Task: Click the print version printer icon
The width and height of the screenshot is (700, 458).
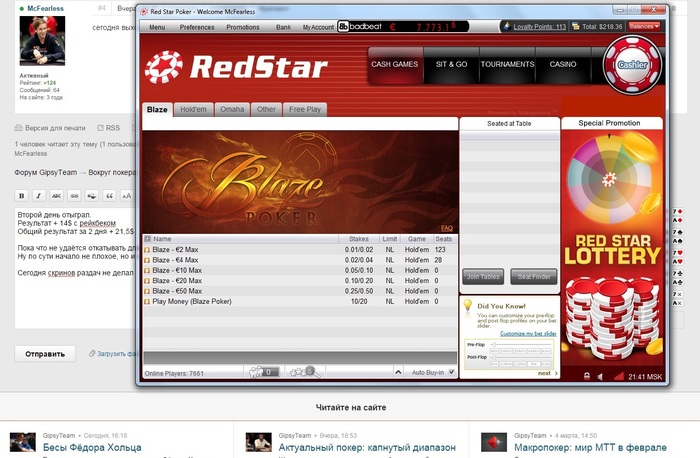Action: [18, 128]
